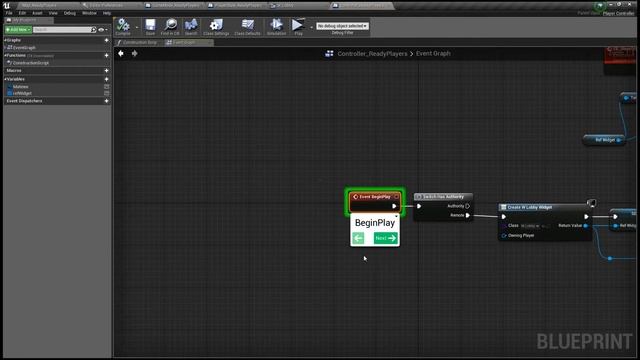Open Class Settings from toolbar
Viewport: 640px width, 360px height.
coord(216,27)
